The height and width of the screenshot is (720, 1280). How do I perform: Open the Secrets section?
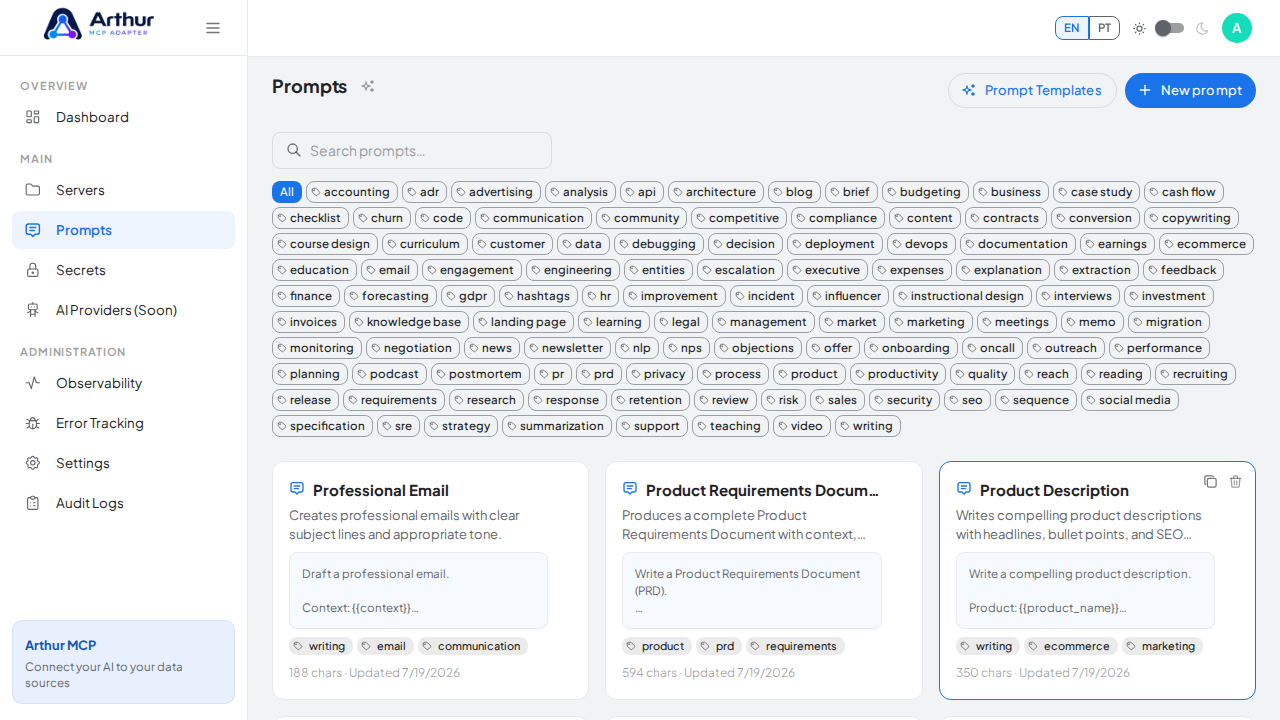[x=124, y=270]
